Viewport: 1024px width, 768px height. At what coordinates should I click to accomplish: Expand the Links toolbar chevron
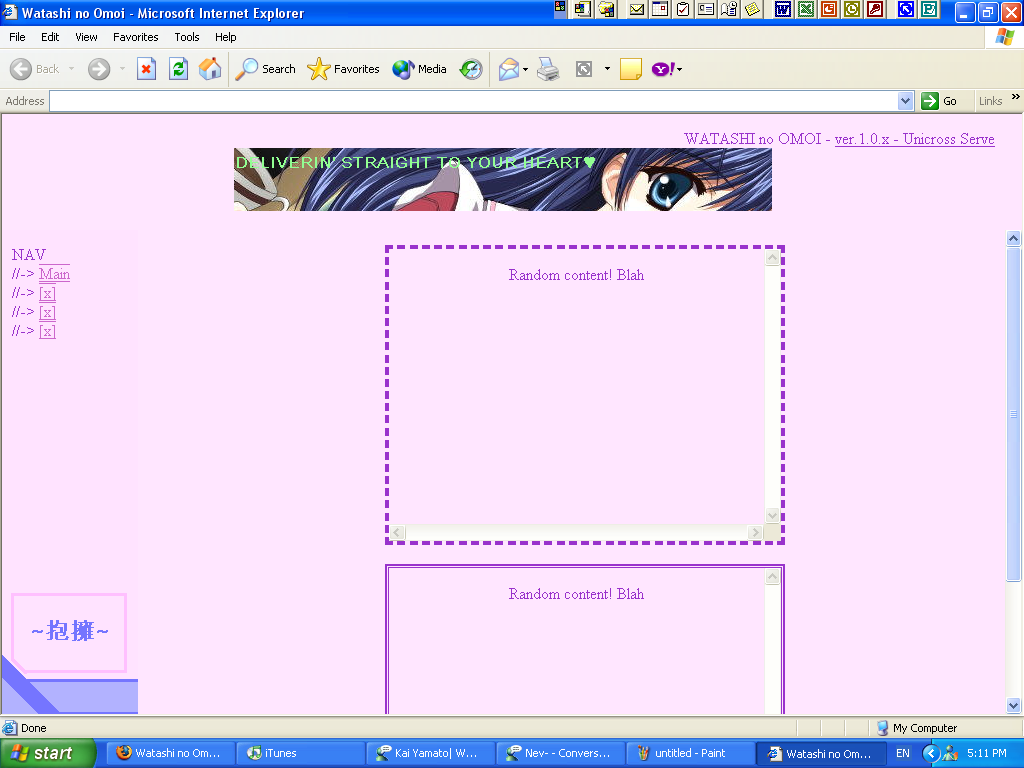[1016, 97]
